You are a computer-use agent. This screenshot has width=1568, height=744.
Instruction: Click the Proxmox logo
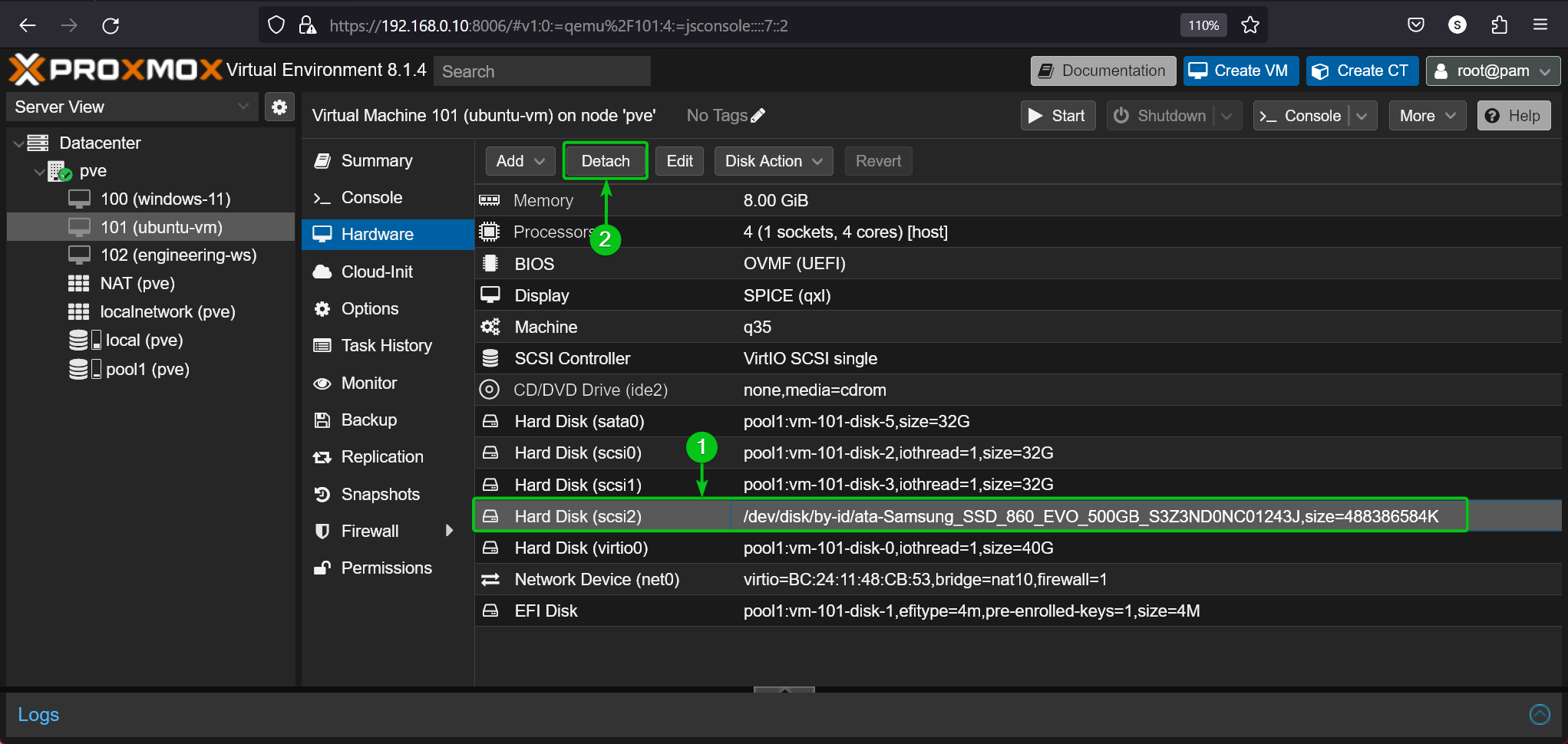point(115,70)
